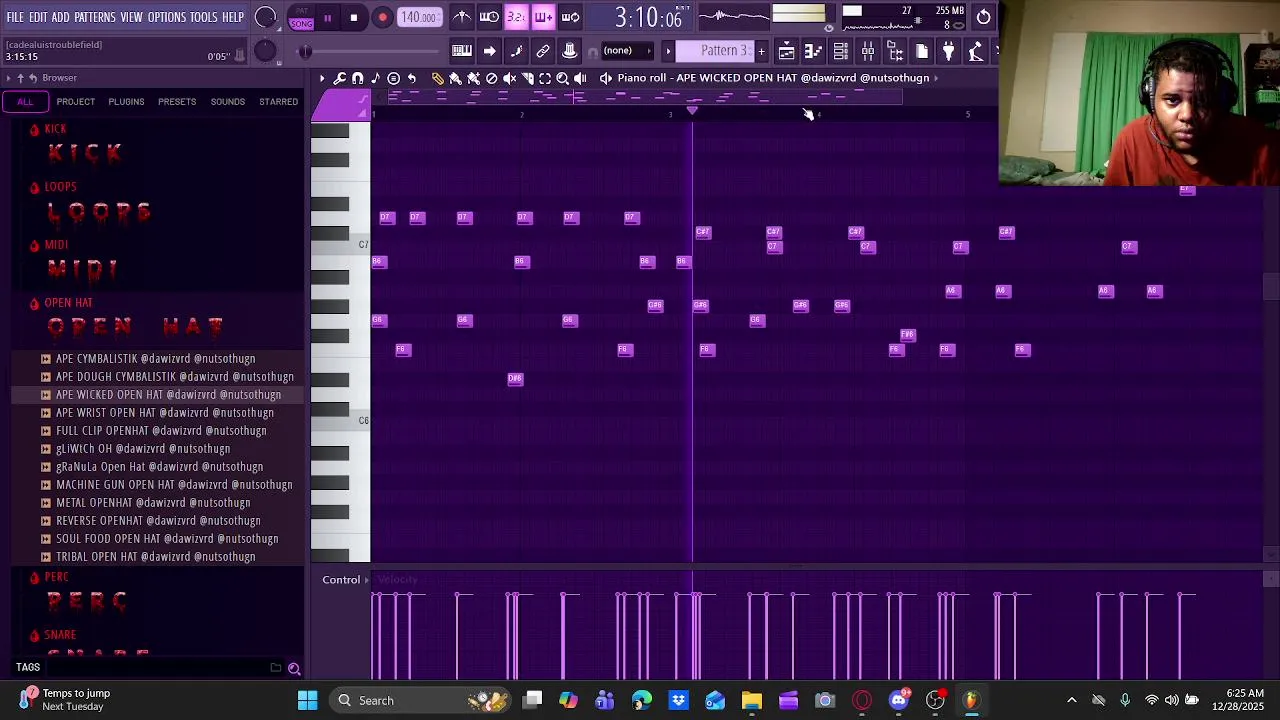Image resolution: width=1280 pixels, height=720 pixels.
Task: Expand the MIDI folder in browser
Action: click(56, 245)
